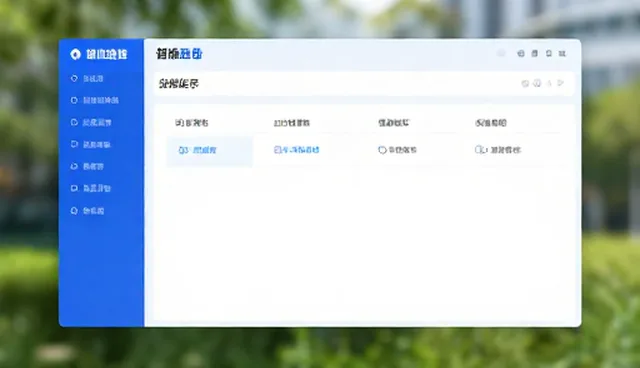Open the sixth blue sidebar menu item
The width and height of the screenshot is (640, 368).
click(91, 188)
